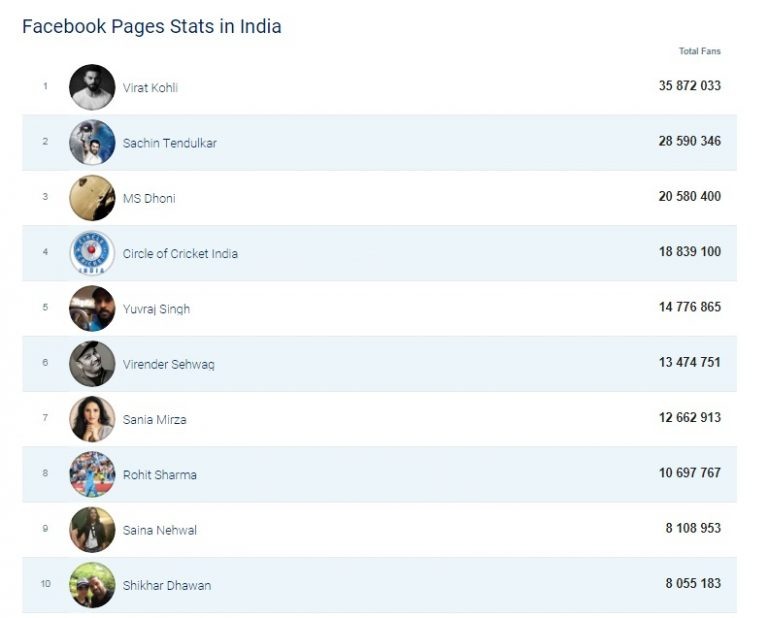Image resolution: width=768 pixels, height=618 pixels.
Task: Open the Circle of Cricket India name link
Action: point(180,254)
